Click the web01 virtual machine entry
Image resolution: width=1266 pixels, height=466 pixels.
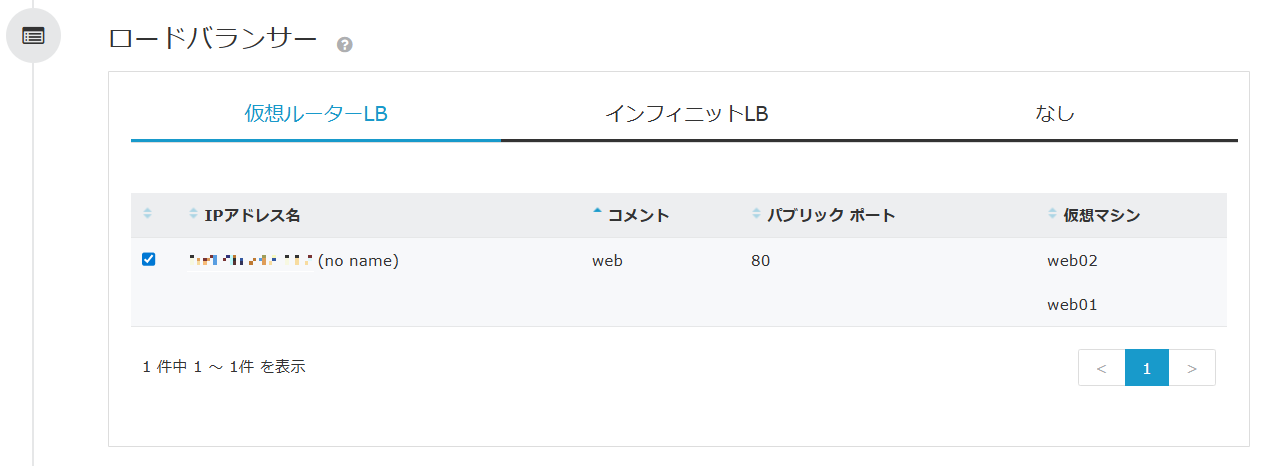tap(1072, 305)
